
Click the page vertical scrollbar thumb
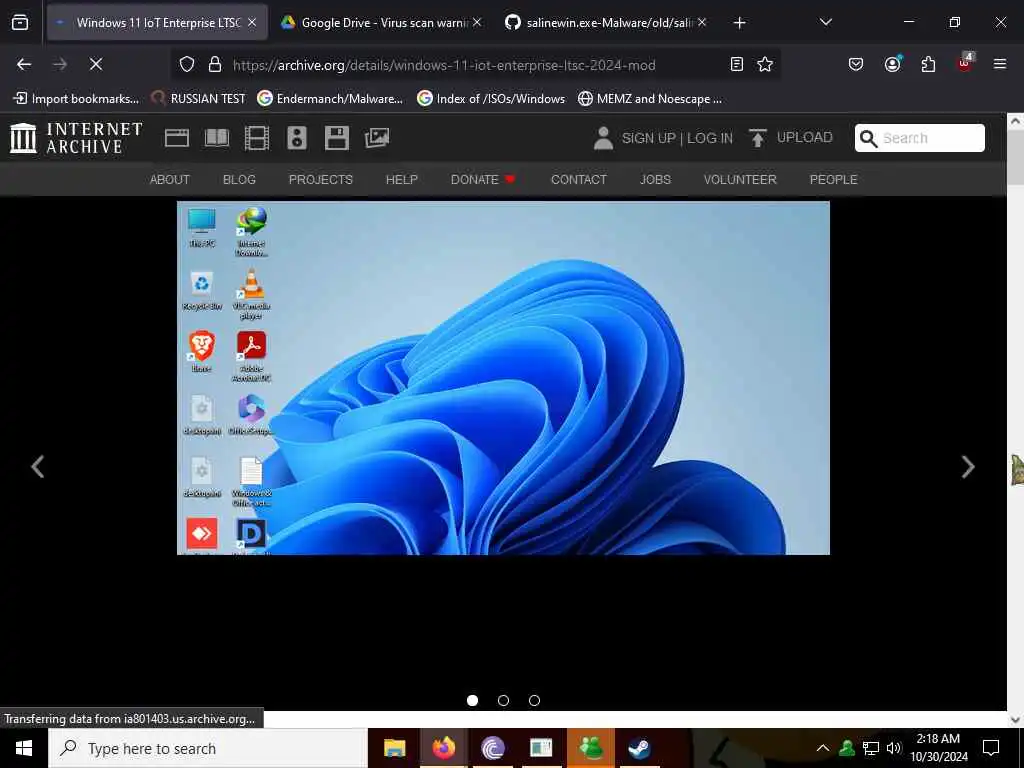pos(1015,157)
